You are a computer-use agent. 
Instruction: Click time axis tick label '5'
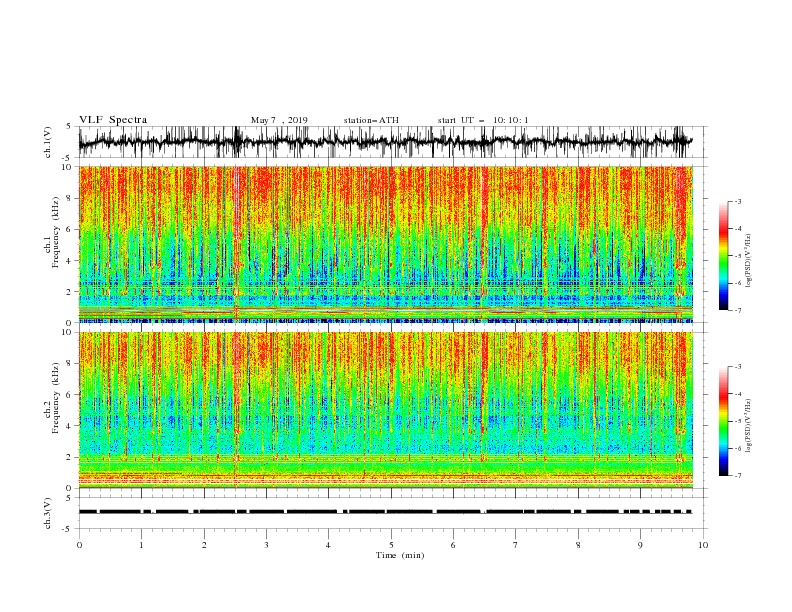click(x=391, y=545)
